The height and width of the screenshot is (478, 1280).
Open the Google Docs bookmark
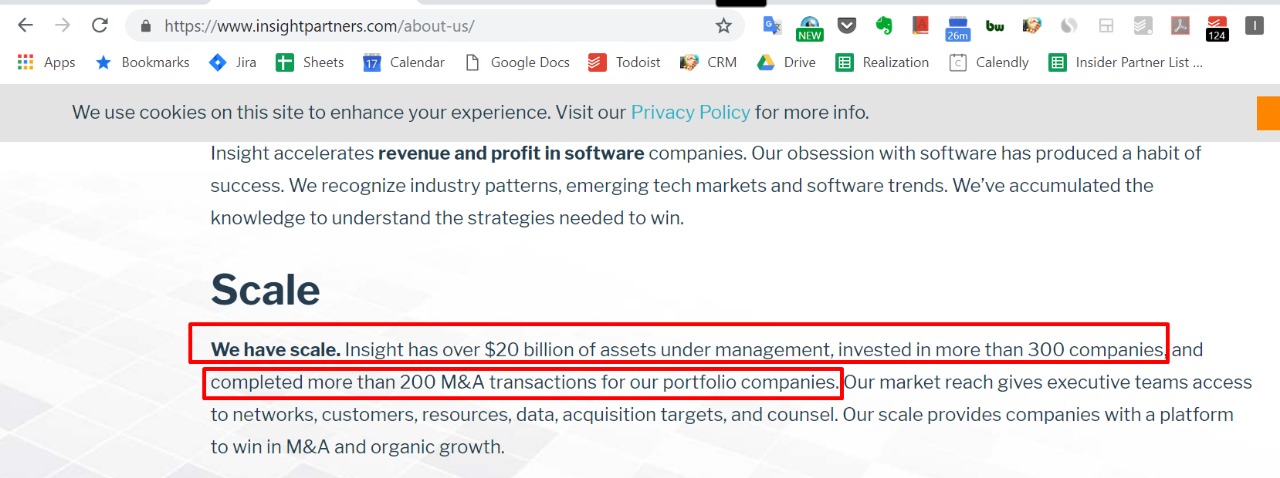coord(517,62)
